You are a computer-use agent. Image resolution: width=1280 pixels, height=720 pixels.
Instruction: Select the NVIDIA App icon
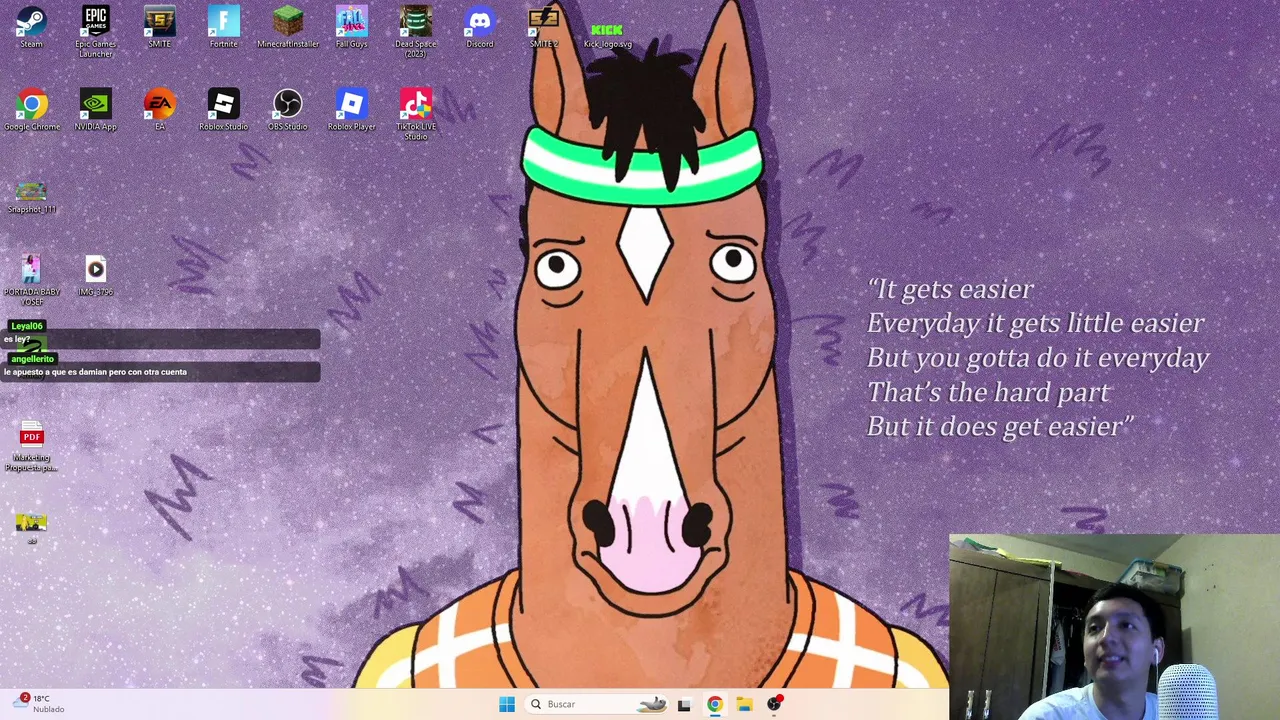tap(95, 110)
